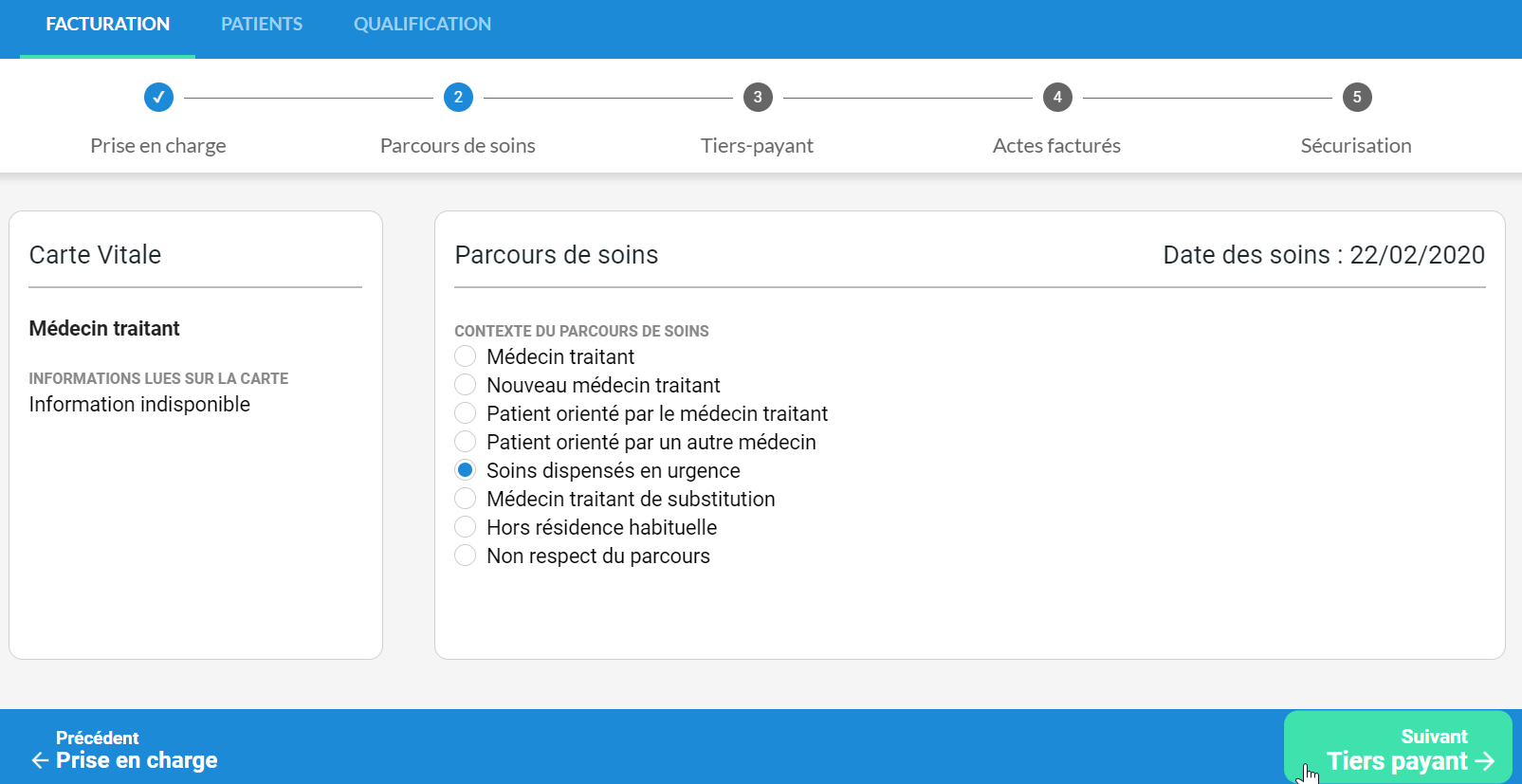The height and width of the screenshot is (784, 1522).
Task: Select Soins dispensés en urgence option
Action: coord(465,470)
